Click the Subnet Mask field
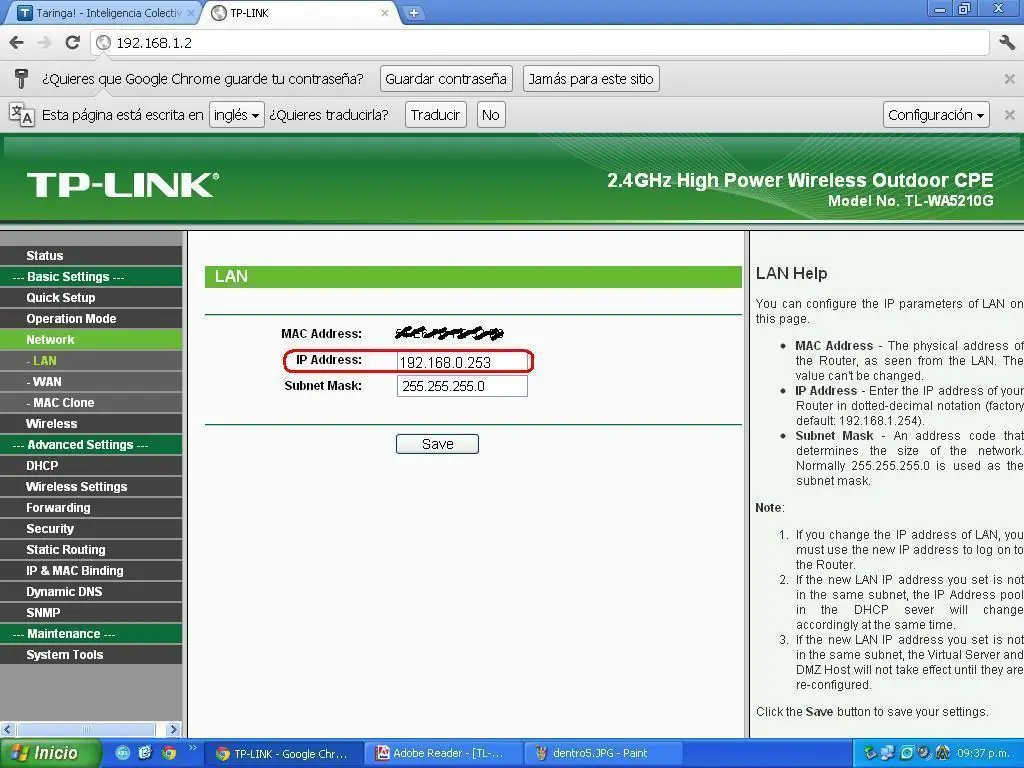Screen dimensions: 1024x768 [462, 386]
